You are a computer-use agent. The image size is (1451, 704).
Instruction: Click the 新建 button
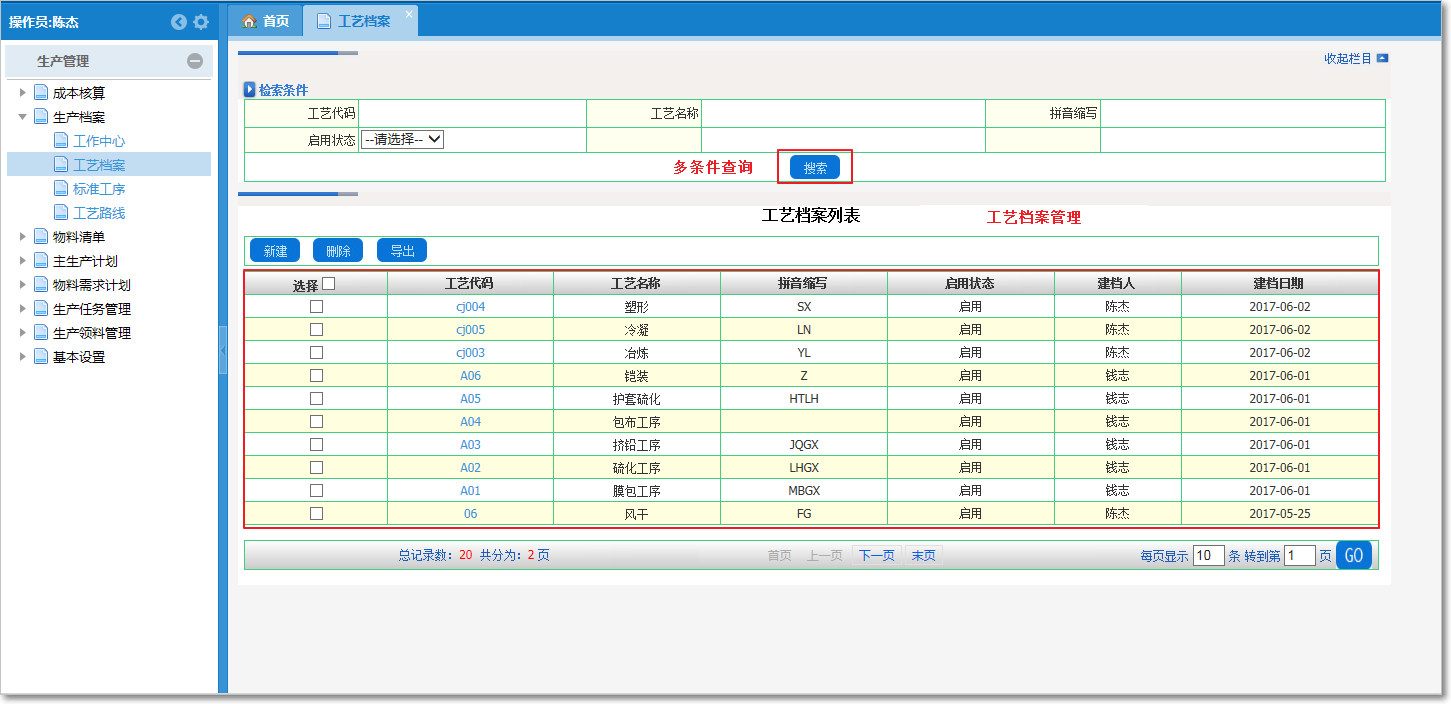coord(275,251)
